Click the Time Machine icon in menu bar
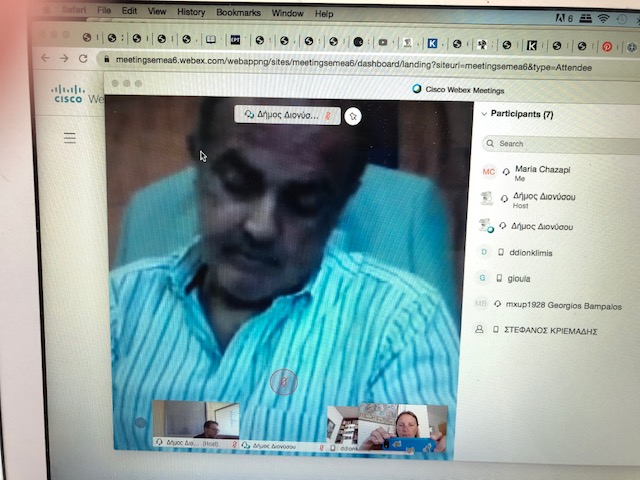 pos(622,19)
